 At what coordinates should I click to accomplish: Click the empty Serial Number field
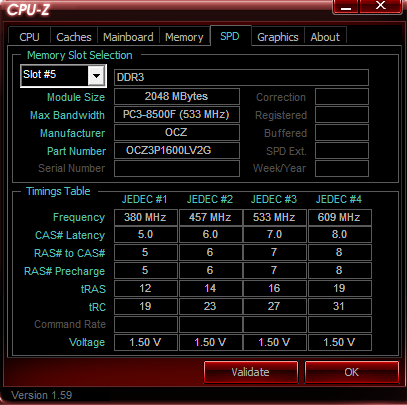[177, 168]
